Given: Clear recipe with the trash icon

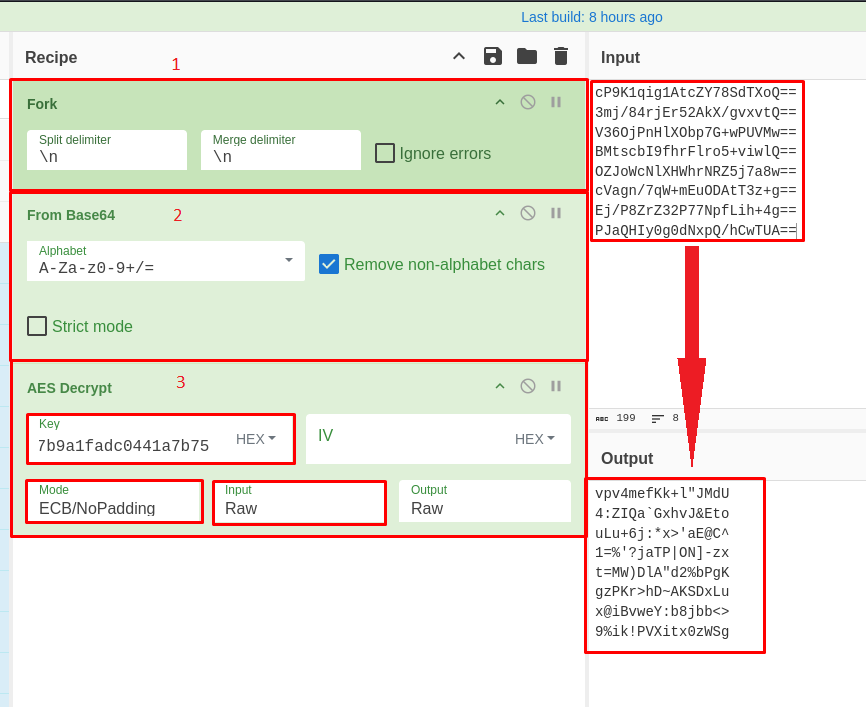Looking at the screenshot, I should click(561, 56).
